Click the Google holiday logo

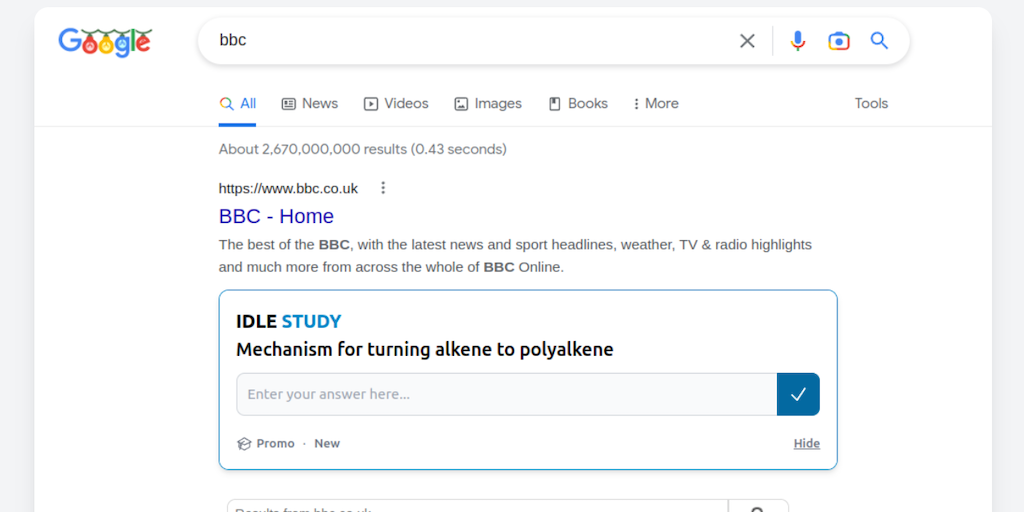pyautogui.click(x=105, y=41)
